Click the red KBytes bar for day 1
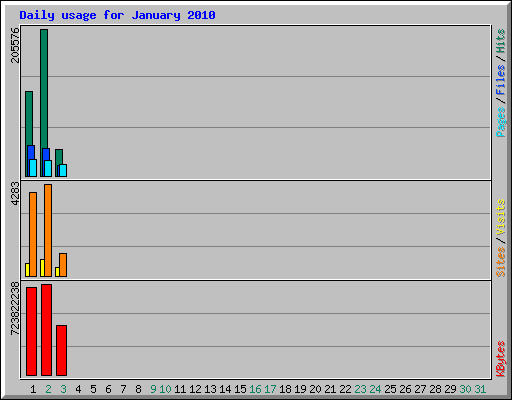The height and width of the screenshot is (400, 512). click(x=31, y=331)
